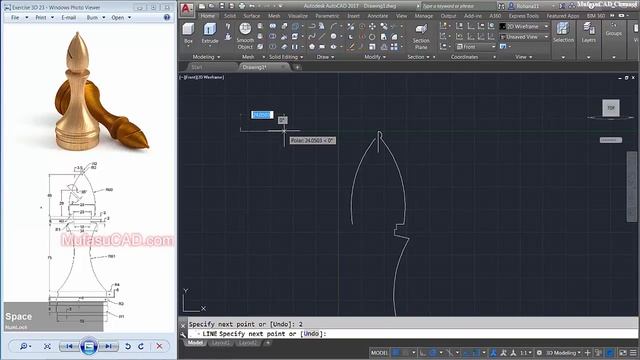Open the 3D Modeling workspace dropdown
Screen dimensions: 640x360
(563, 353)
